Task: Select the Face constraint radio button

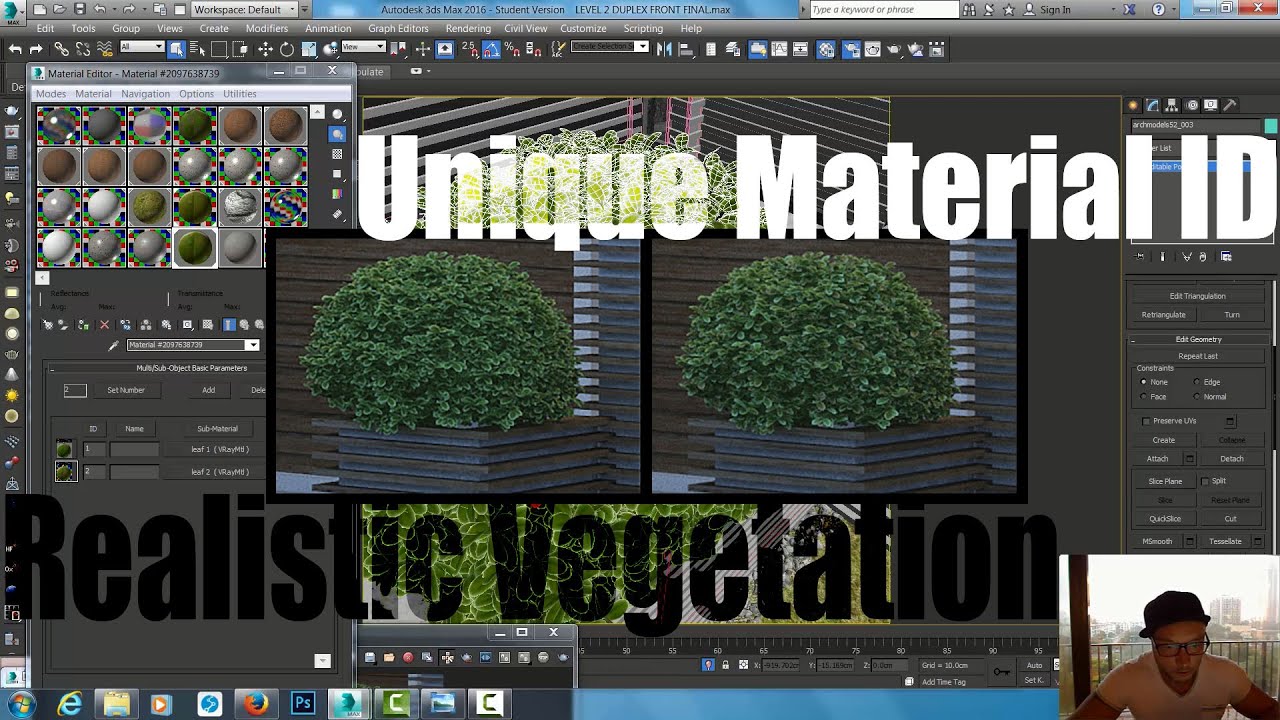Action: pyautogui.click(x=1144, y=397)
